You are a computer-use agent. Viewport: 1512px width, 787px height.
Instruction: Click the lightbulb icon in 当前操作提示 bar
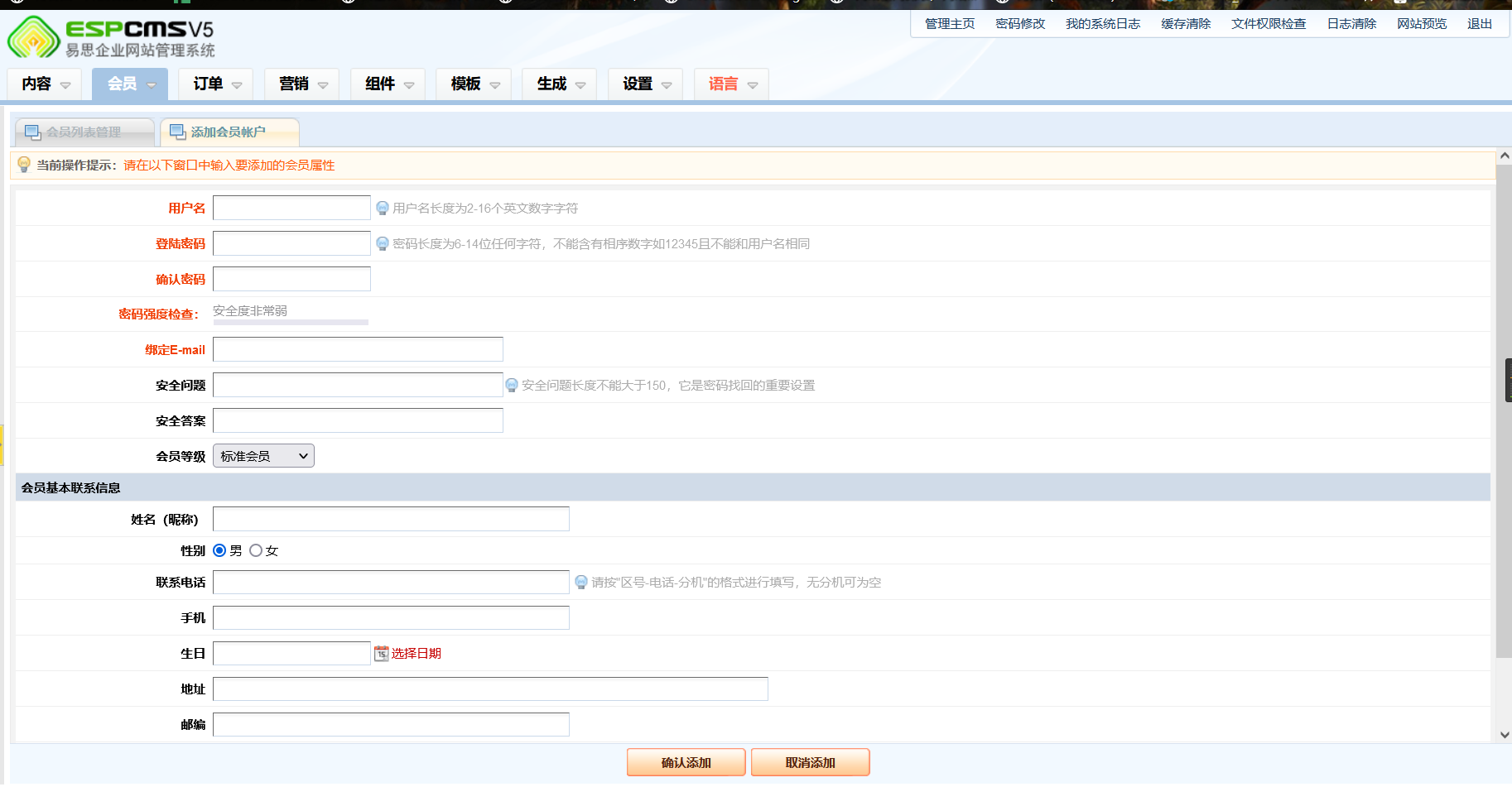click(22, 166)
